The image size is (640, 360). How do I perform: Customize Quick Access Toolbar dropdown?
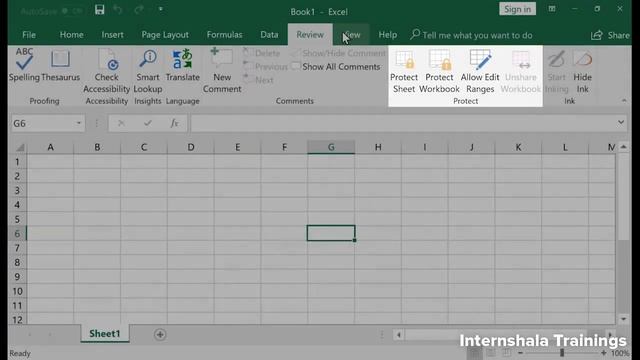click(161, 9)
